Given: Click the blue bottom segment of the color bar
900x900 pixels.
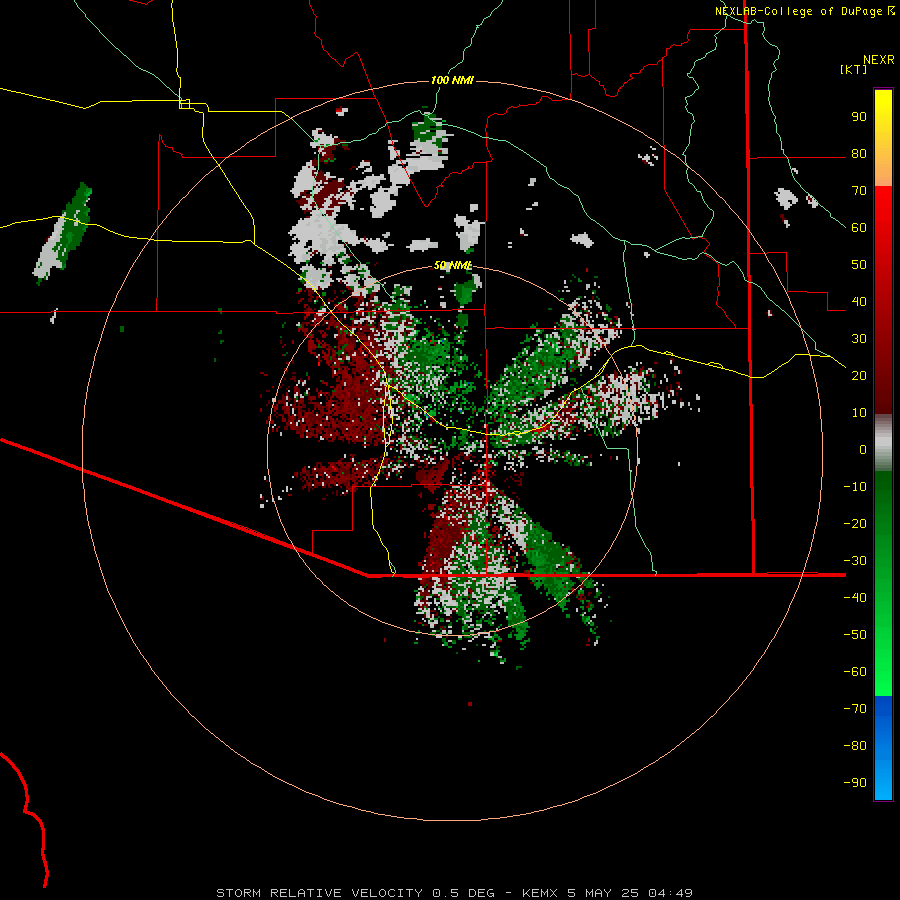Looking at the screenshot, I should tap(883, 748).
